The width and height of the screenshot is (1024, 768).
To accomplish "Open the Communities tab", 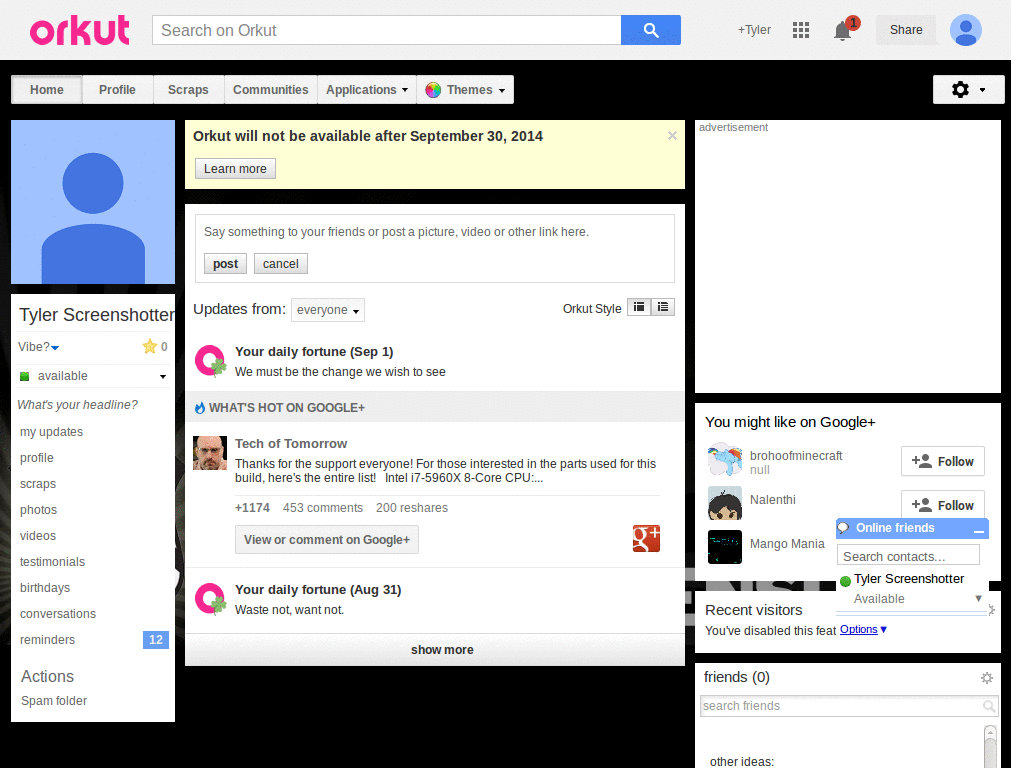I will pyautogui.click(x=270, y=89).
